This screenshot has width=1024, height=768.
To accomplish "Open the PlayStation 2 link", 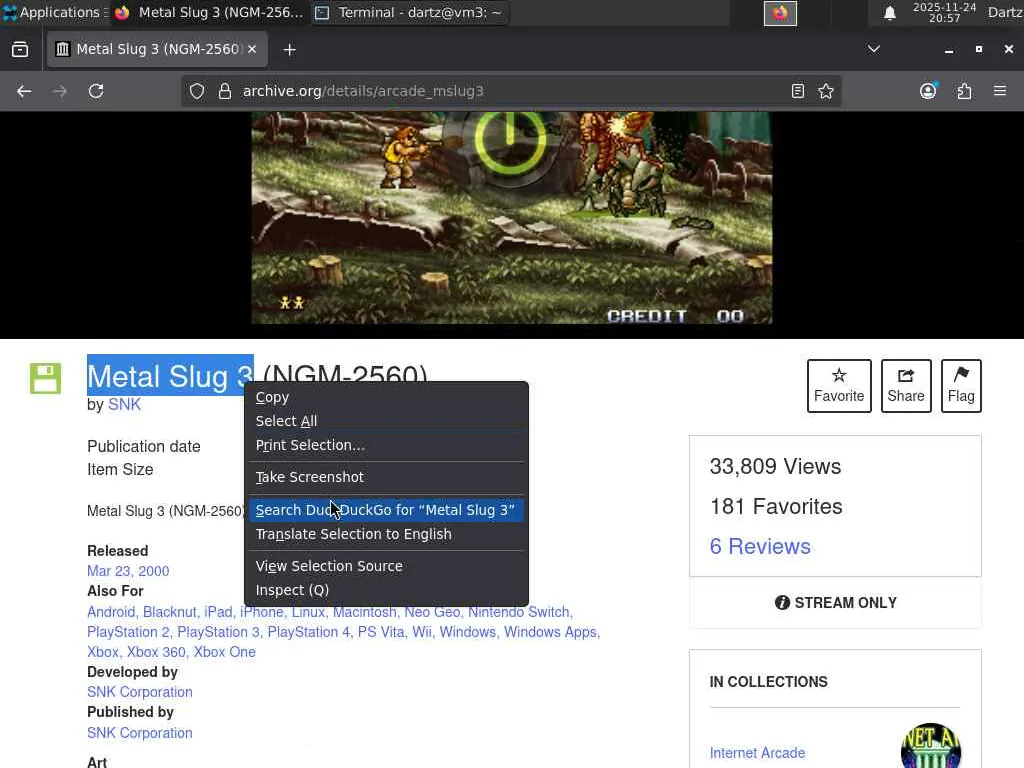I will (x=128, y=632).
